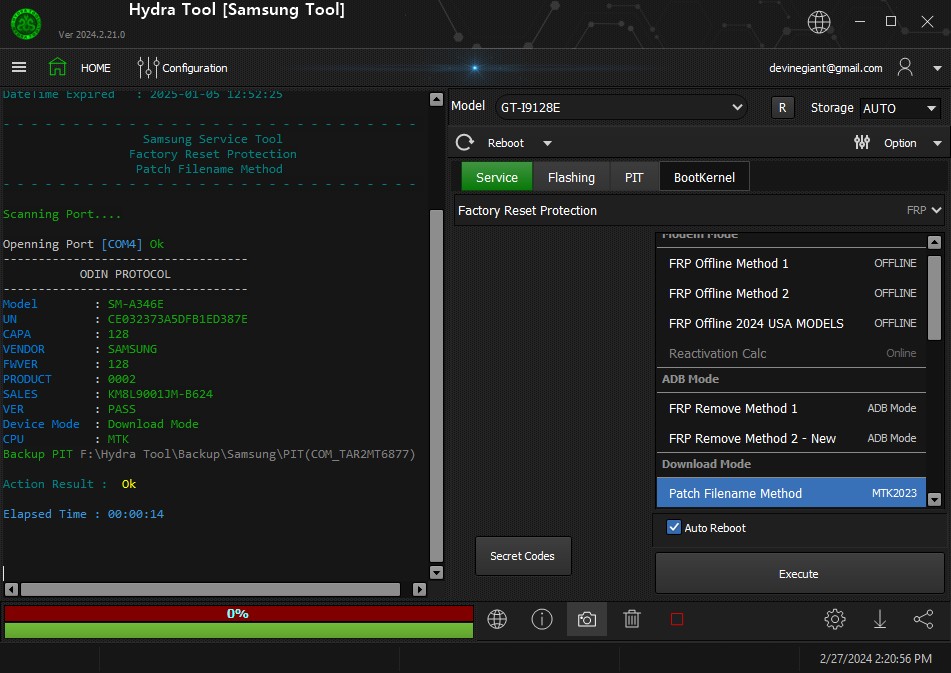The image size is (951, 673).
Task: Open Configuration sliders icon
Action: [148, 68]
